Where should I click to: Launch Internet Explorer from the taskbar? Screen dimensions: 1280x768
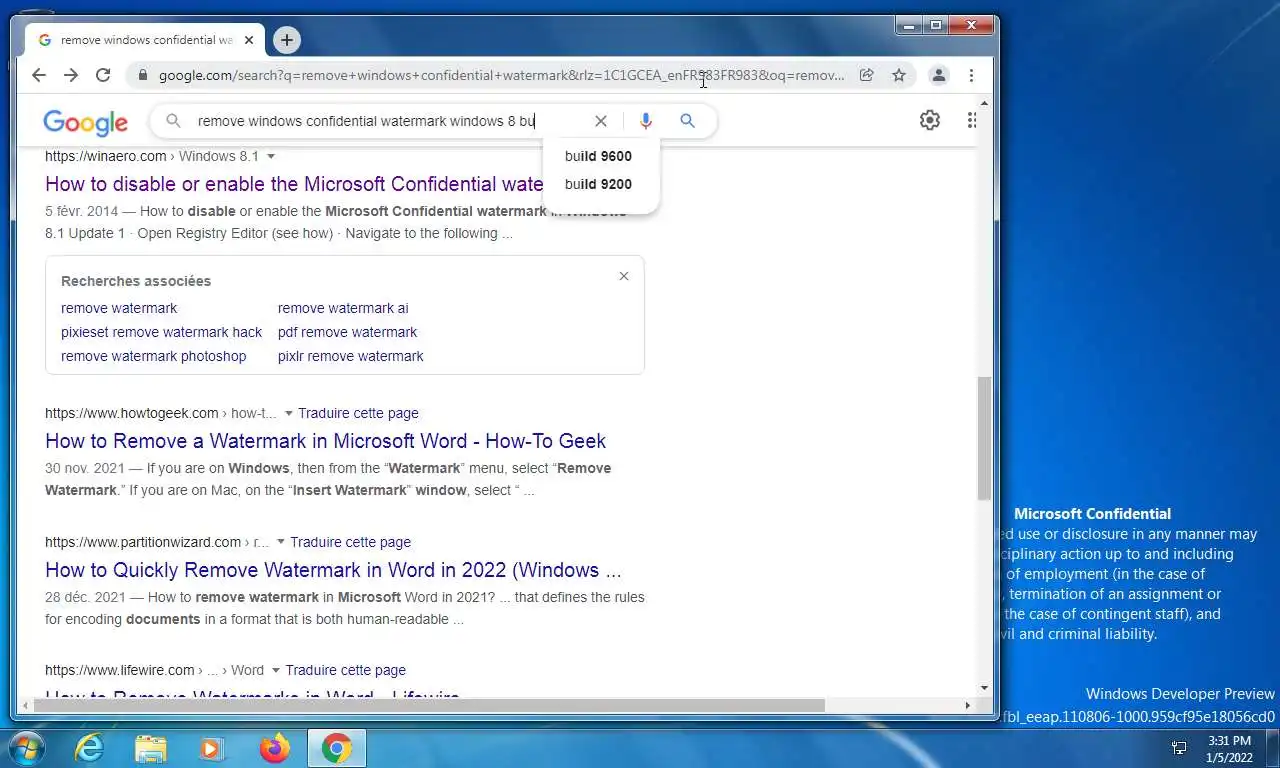coord(89,748)
